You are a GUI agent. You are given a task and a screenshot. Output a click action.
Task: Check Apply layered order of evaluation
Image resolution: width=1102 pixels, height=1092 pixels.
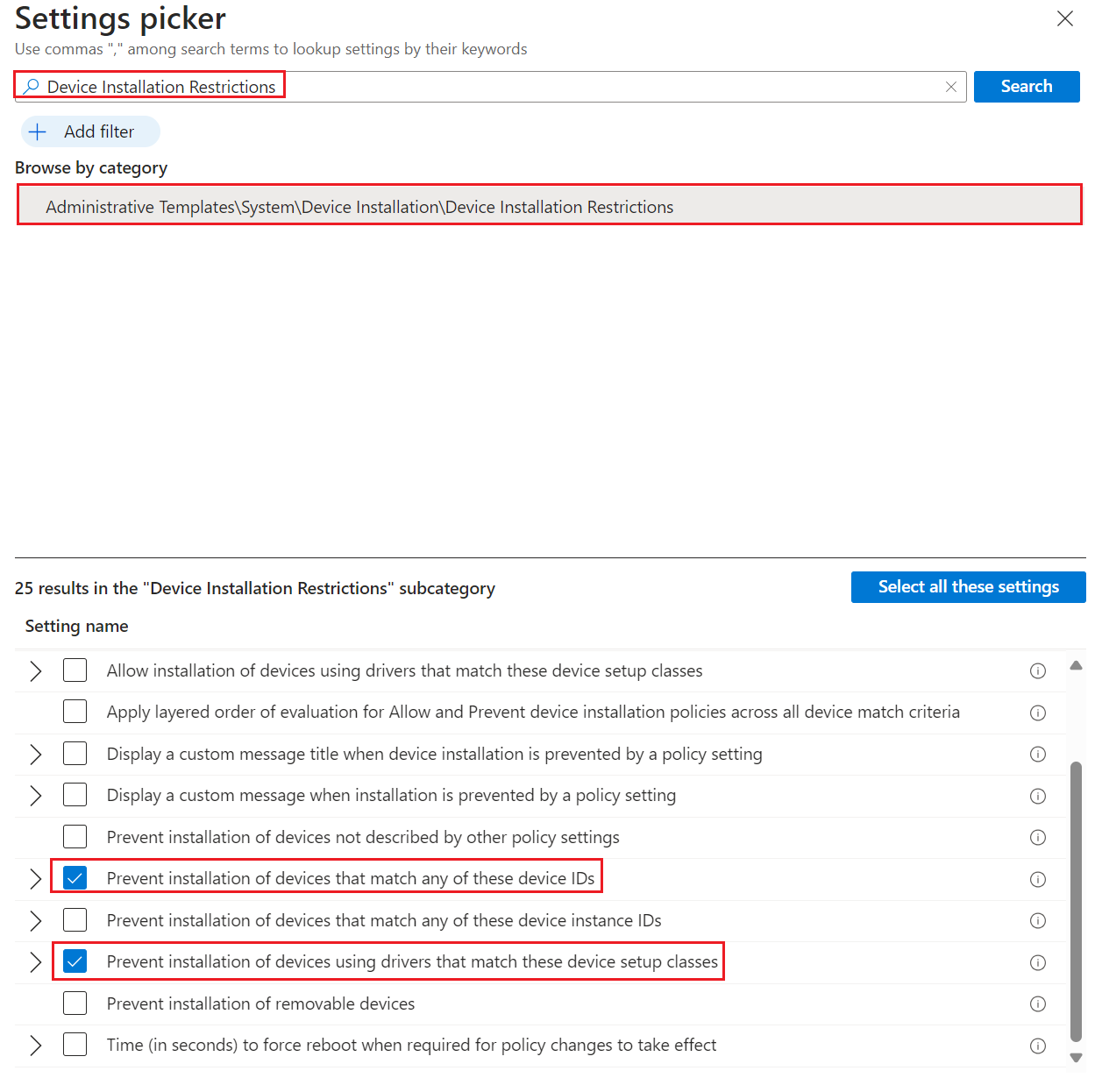pos(75,712)
